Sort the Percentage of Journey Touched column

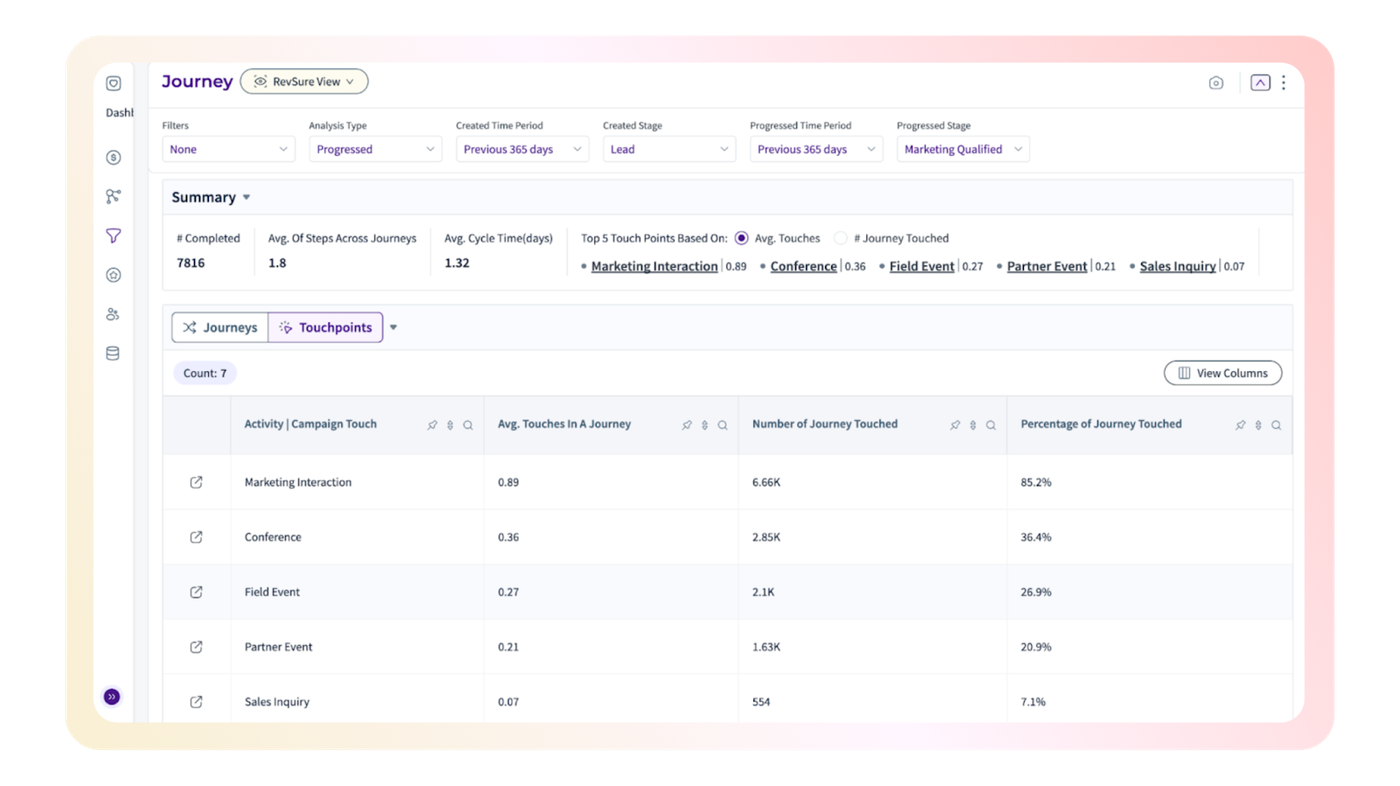click(x=1258, y=425)
